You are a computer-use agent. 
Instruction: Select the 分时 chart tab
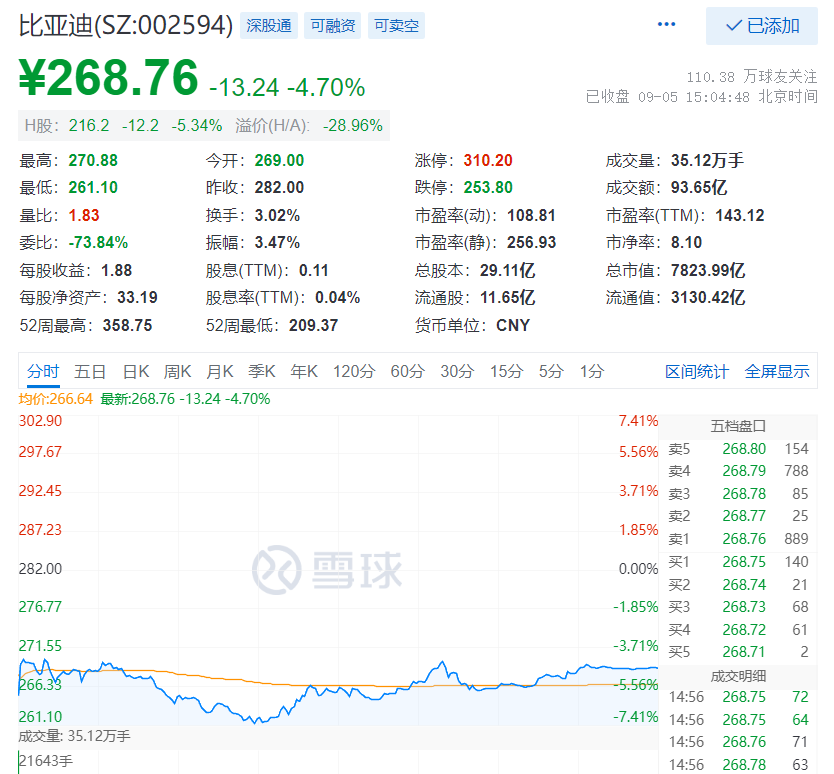pyautogui.click(x=43, y=371)
